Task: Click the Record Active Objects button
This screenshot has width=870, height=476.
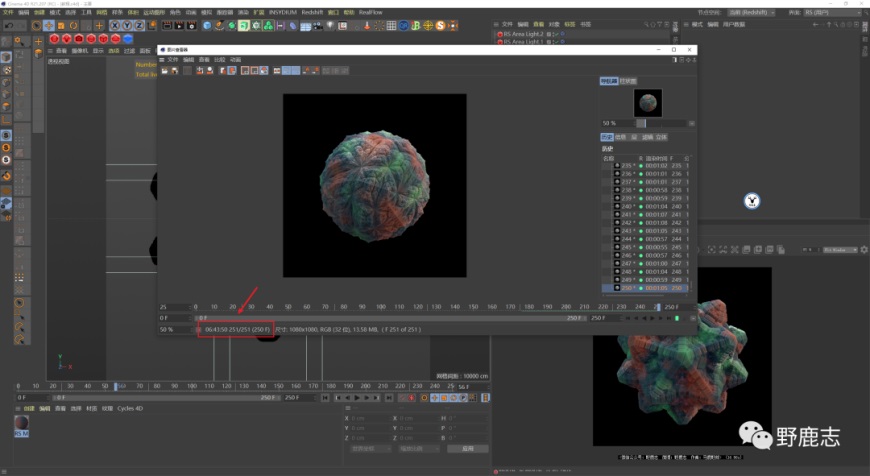Action: (402, 398)
